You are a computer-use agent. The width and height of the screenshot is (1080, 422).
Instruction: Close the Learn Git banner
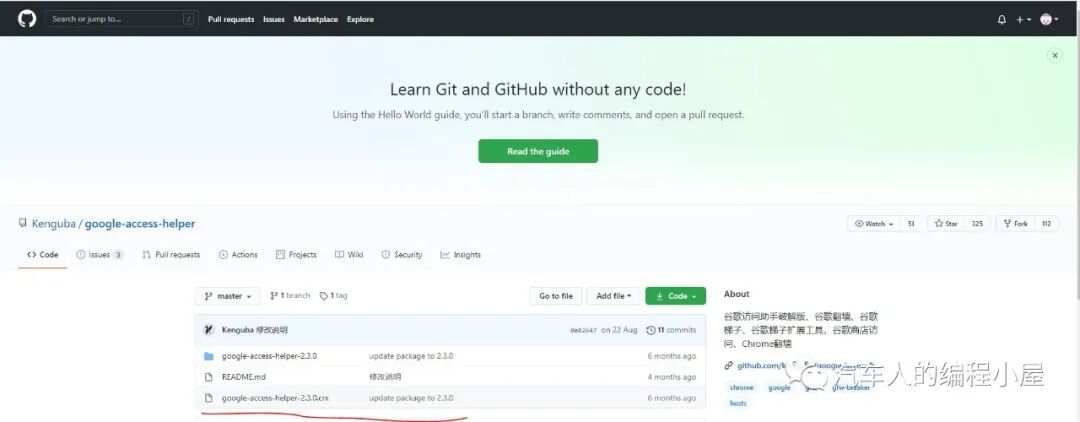point(1055,56)
